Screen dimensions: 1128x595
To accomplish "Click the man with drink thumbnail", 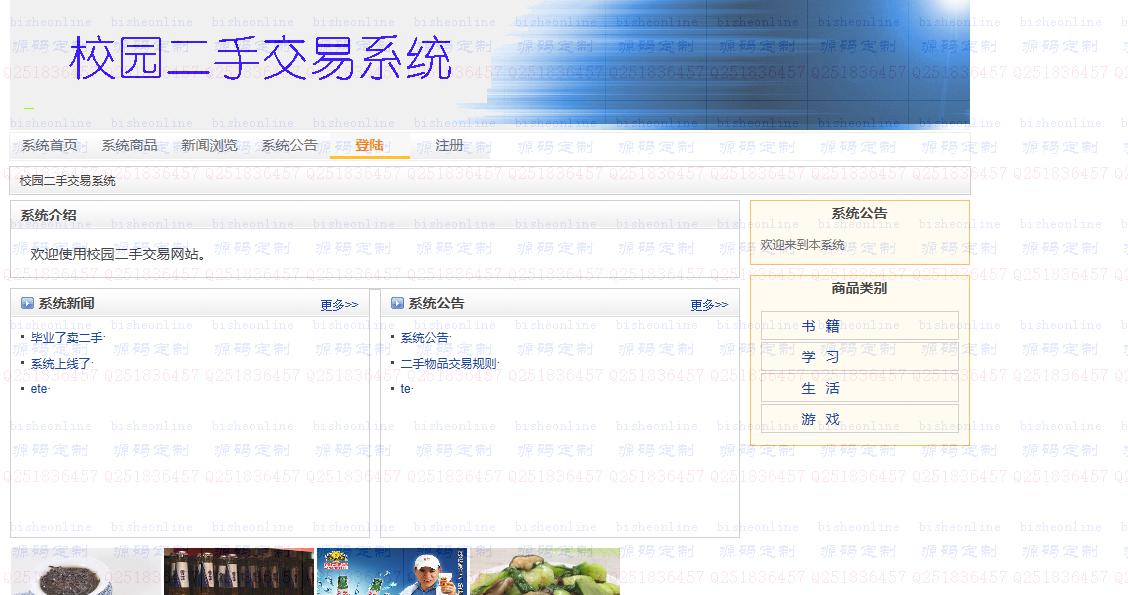I will (392, 571).
